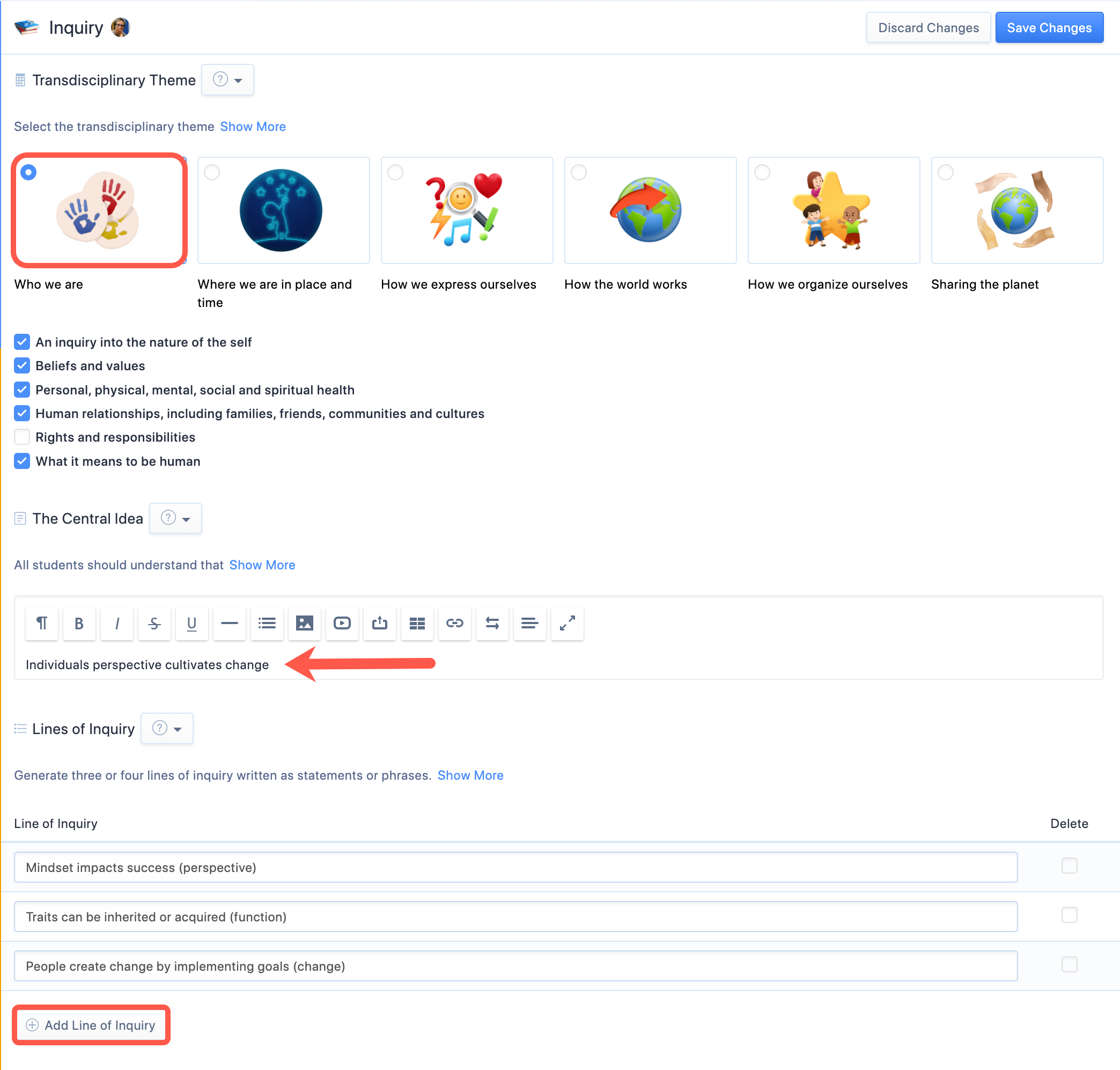This screenshot has height=1070, width=1120.
Task: Insert an image using the toolbar
Action: (304, 624)
